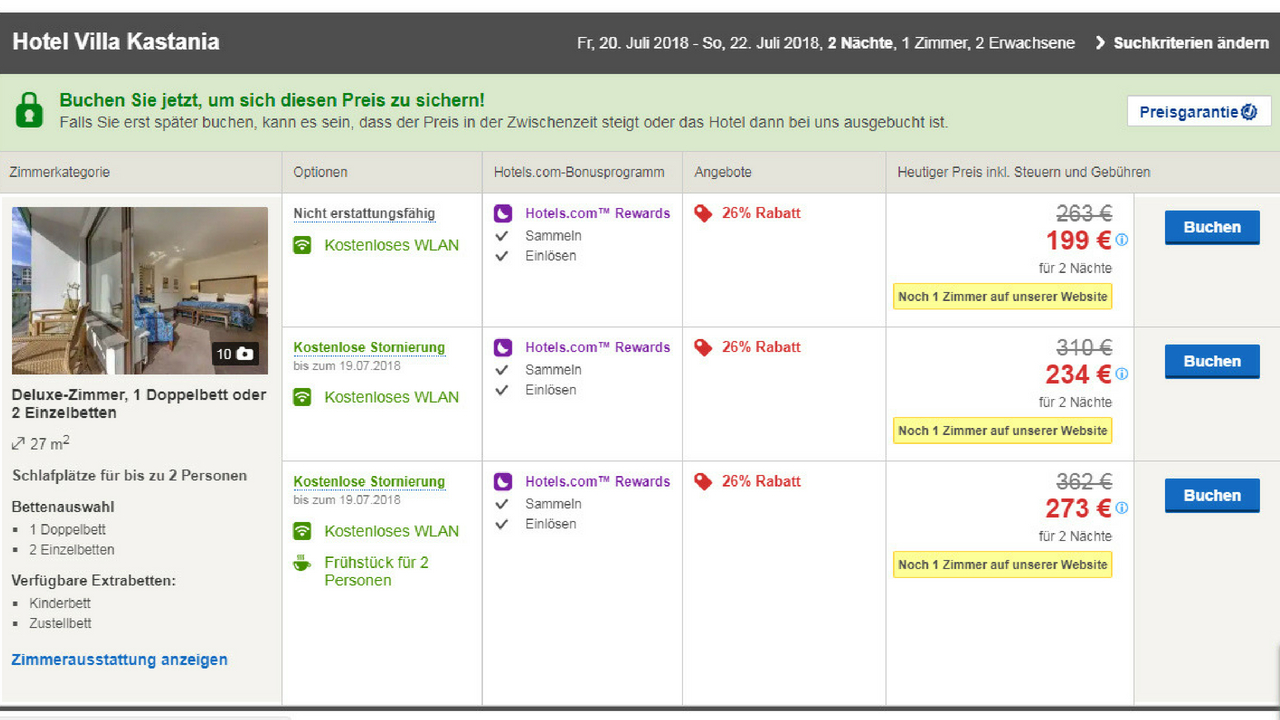
Task: Click red discount tag in 199 € row
Action: [x=704, y=213]
